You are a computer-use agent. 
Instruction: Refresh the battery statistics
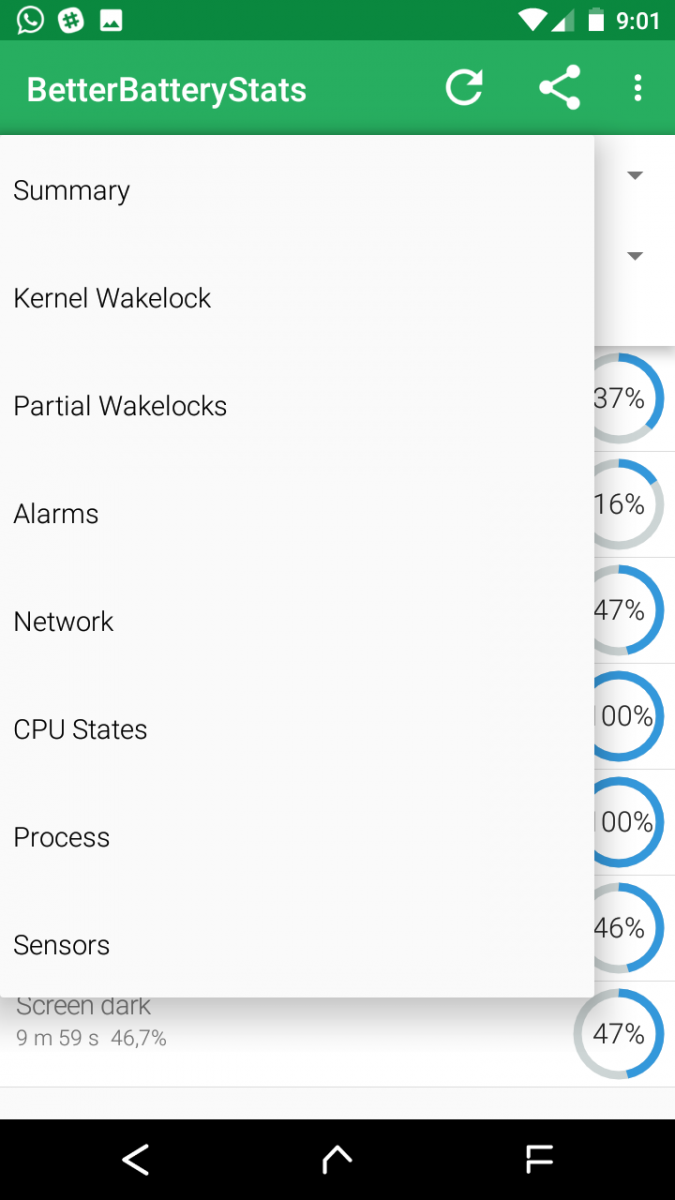point(464,87)
